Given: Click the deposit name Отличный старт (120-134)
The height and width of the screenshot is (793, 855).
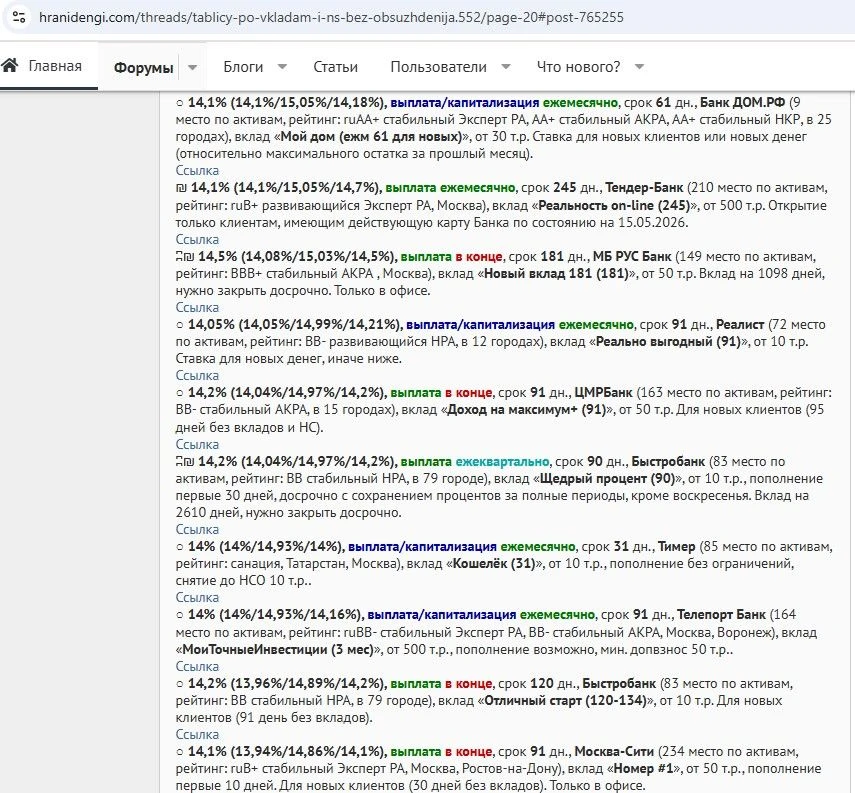Looking at the screenshot, I should pyautogui.click(x=565, y=700).
